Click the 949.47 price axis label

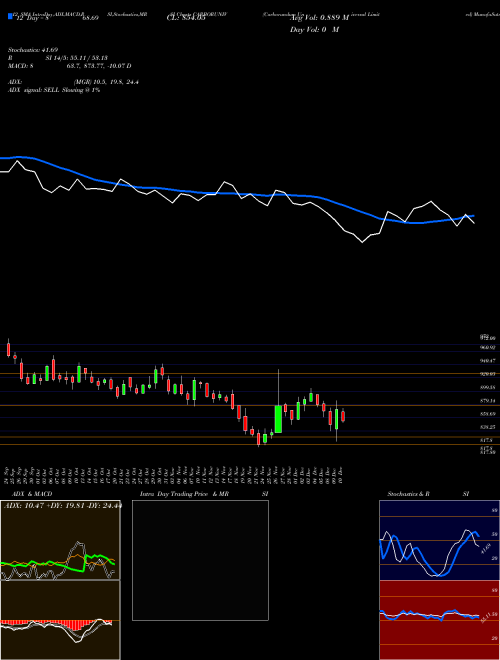click(x=488, y=361)
